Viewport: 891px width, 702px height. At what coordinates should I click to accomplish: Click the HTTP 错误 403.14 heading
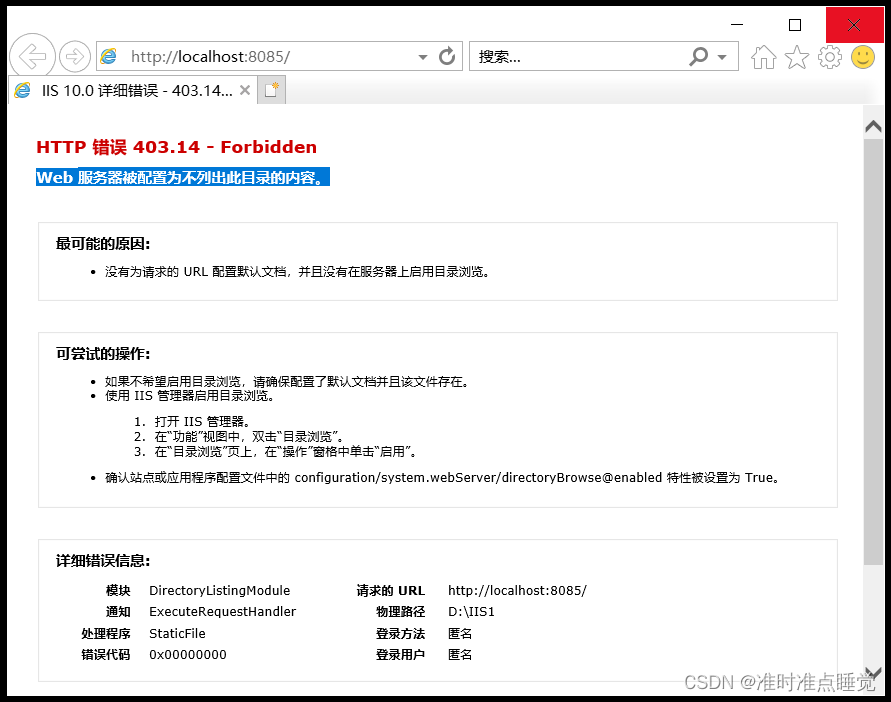click(x=176, y=147)
